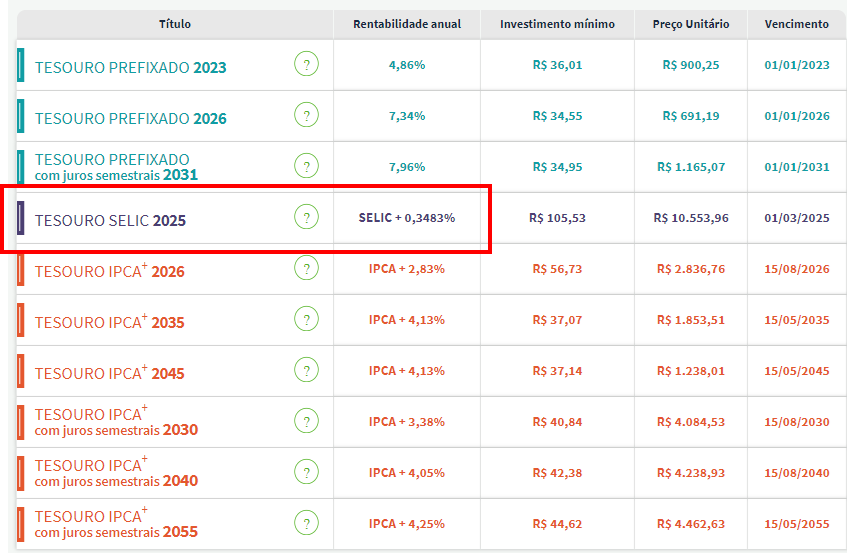Click help icon for Tesouro Prefixado 2023

tap(306, 65)
